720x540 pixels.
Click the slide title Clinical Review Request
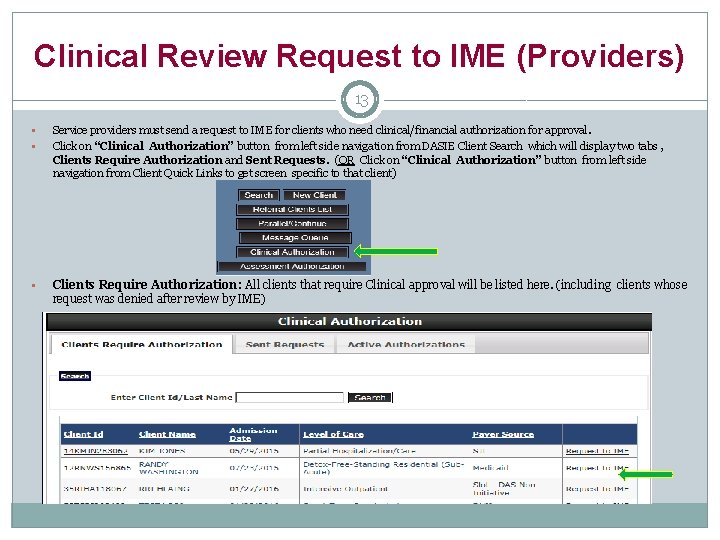(x=359, y=56)
